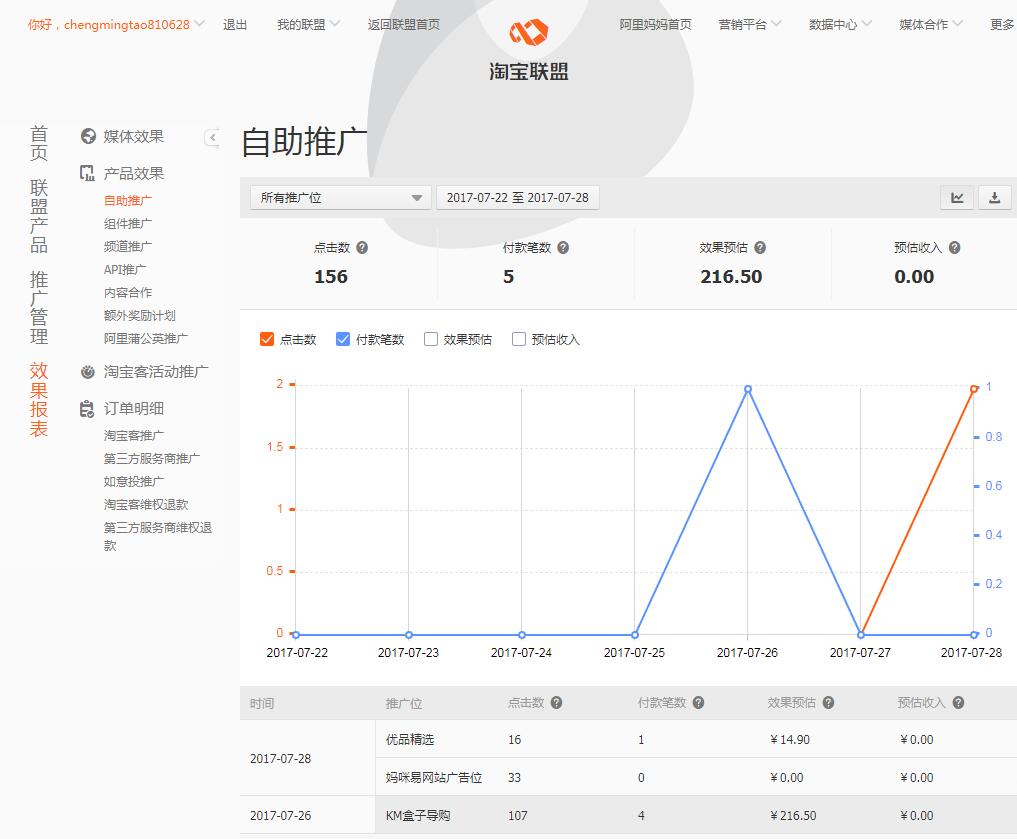Click help icon next to 点击数 summary
The image size is (1017, 839).
362,248
